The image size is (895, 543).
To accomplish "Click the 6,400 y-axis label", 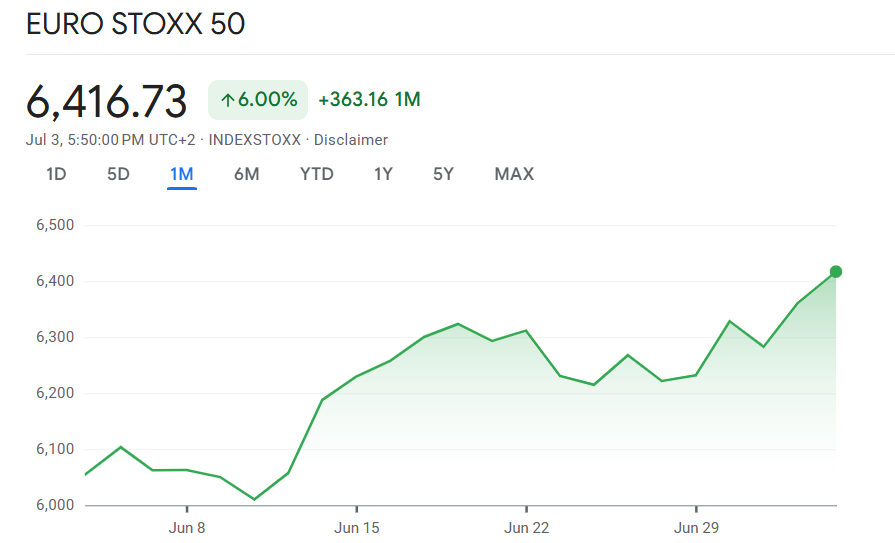I will pyautogui.click(x=55, y=281).
